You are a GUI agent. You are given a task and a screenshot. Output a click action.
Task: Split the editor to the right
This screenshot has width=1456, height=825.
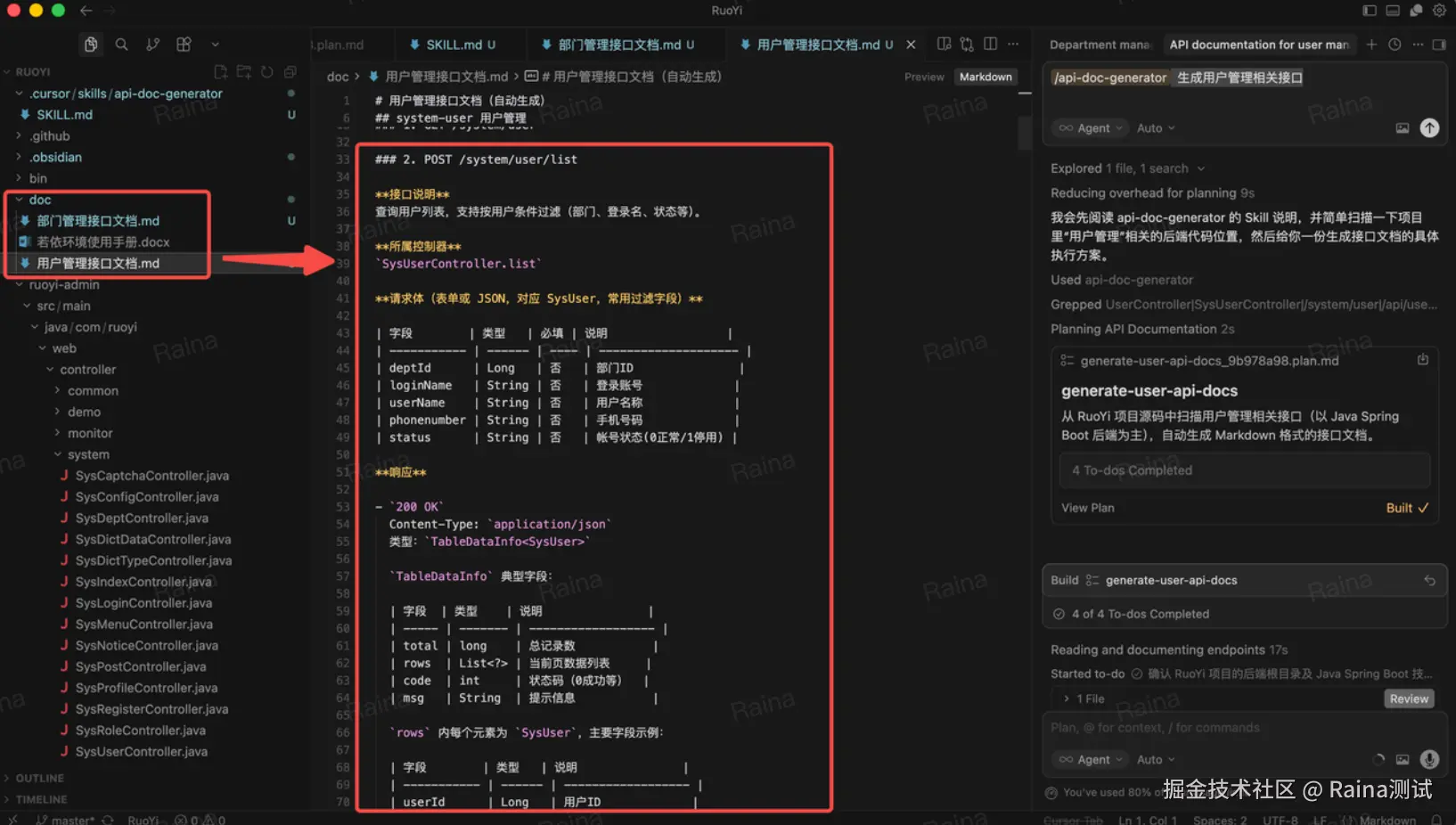pyautogui.click(x=990, y=44)
